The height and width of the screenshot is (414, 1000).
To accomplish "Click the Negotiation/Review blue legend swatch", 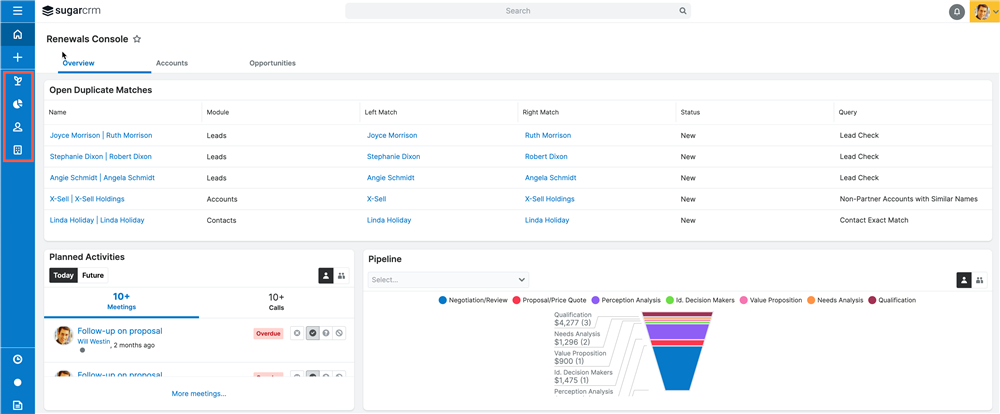I will pyautogui.click(x=443, y=300).
